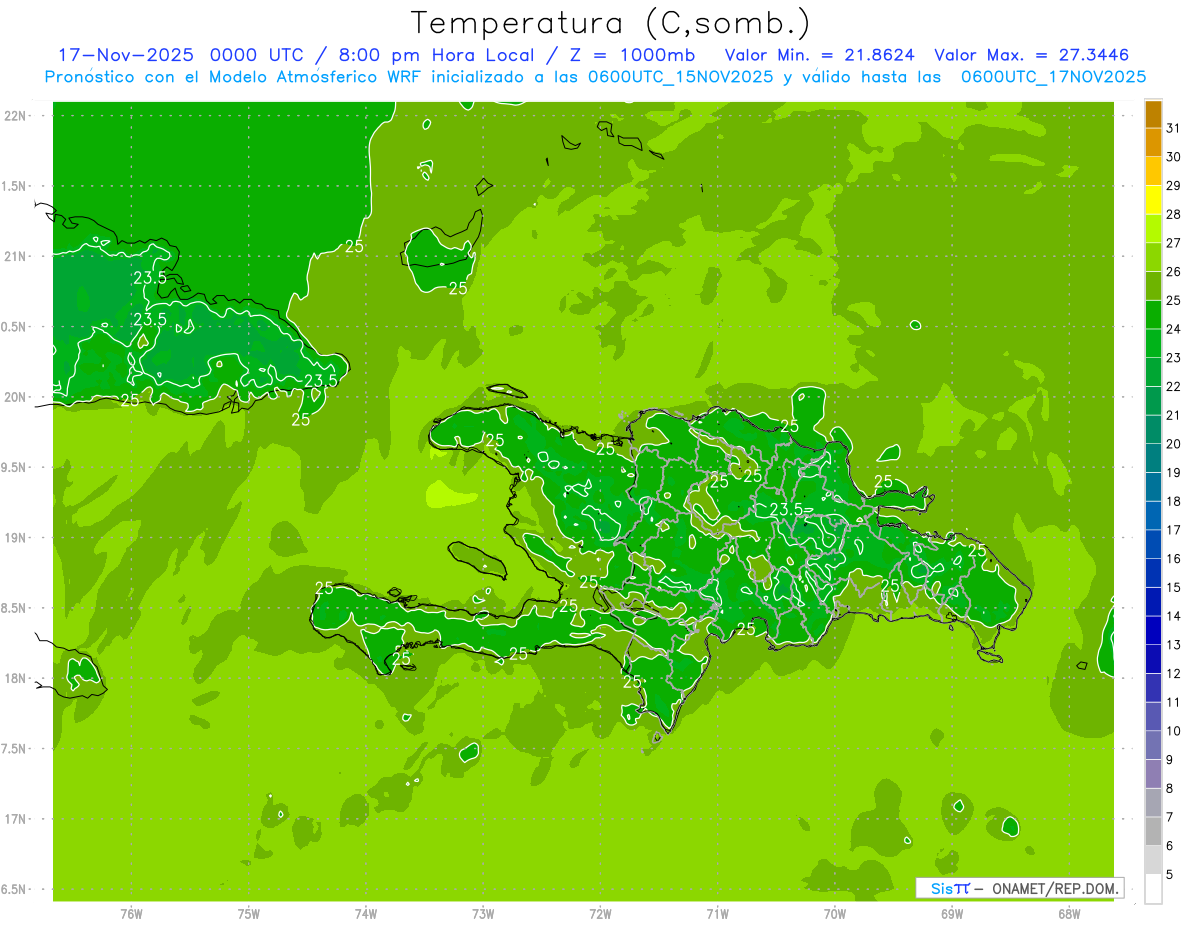Click the legend swatch between 30 and 31

[1153, 142]
